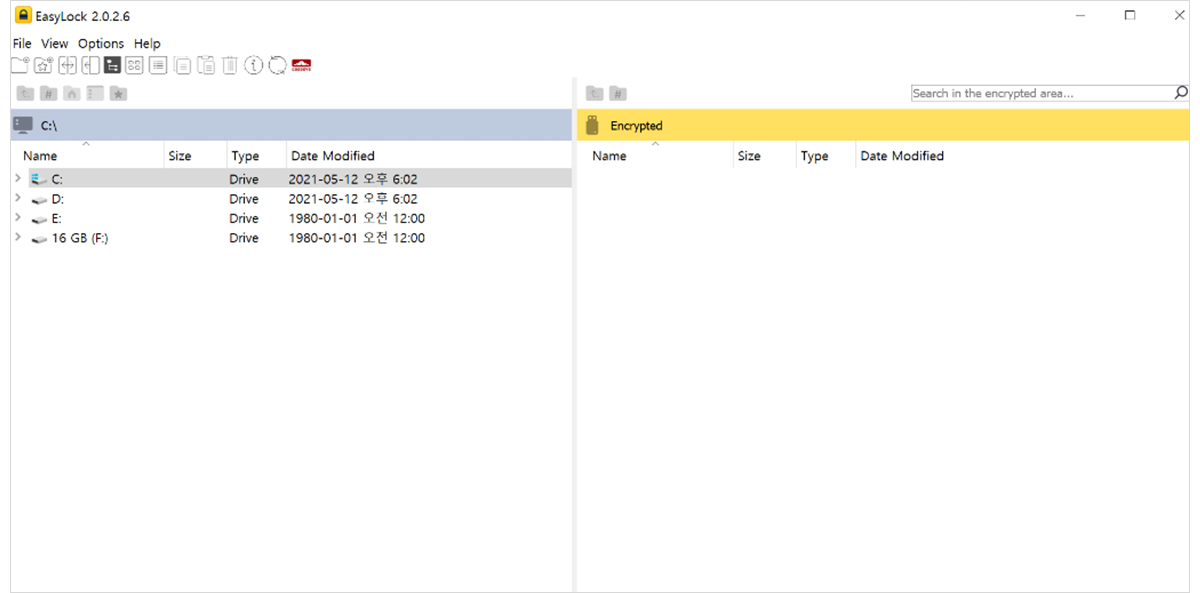This screenshot has height=593, width=1200.
Task: Open the View menu
Action: [x=55, y=43]
